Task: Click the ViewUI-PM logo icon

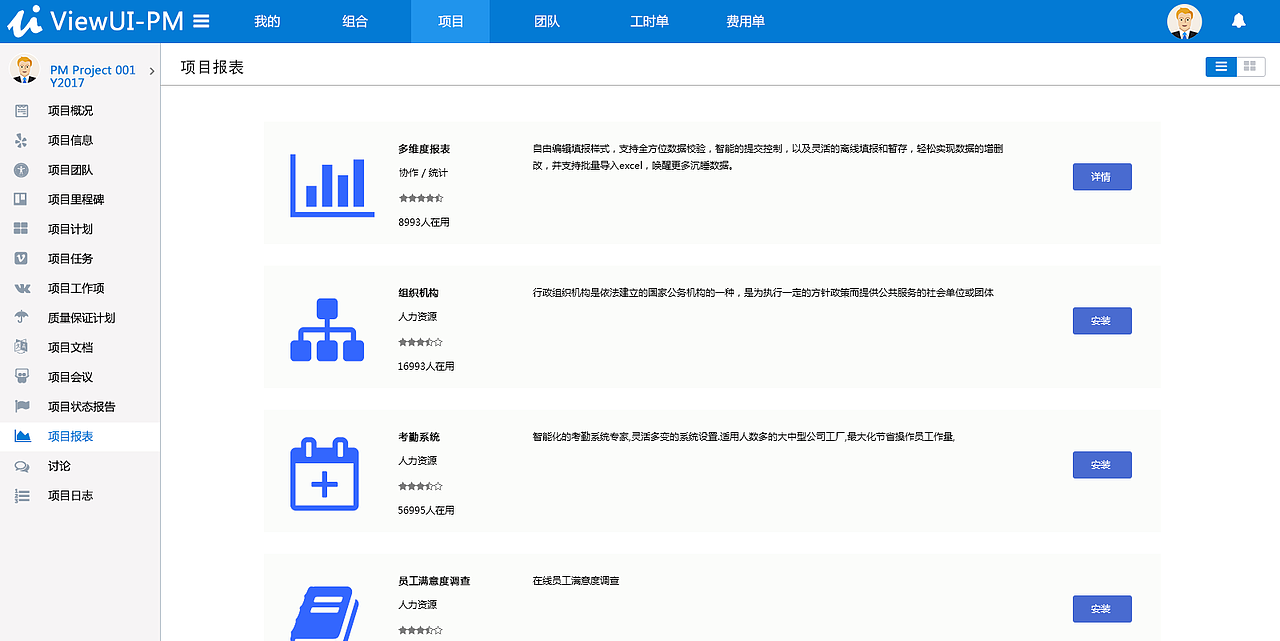Action: 23,20
